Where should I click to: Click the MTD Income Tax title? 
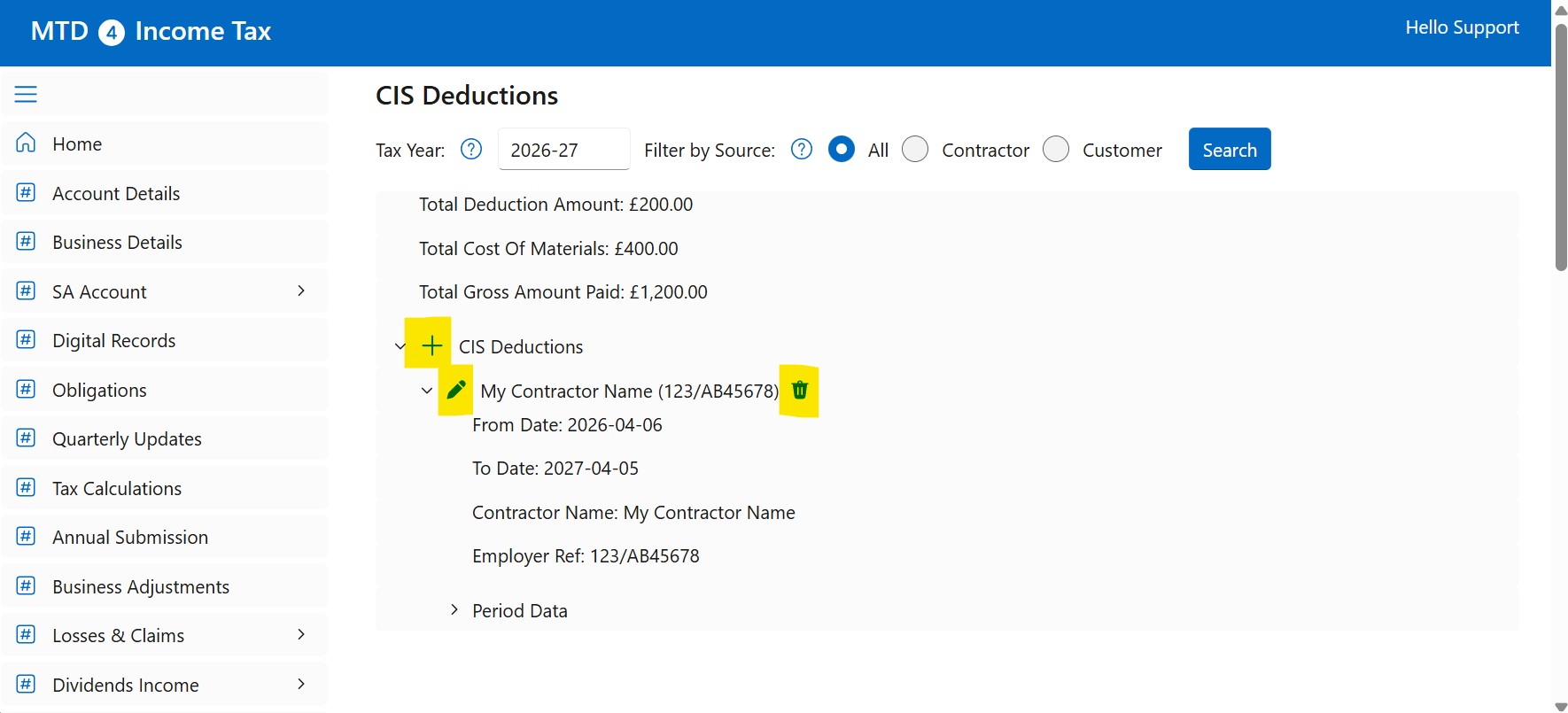click(x=151, y=32)
